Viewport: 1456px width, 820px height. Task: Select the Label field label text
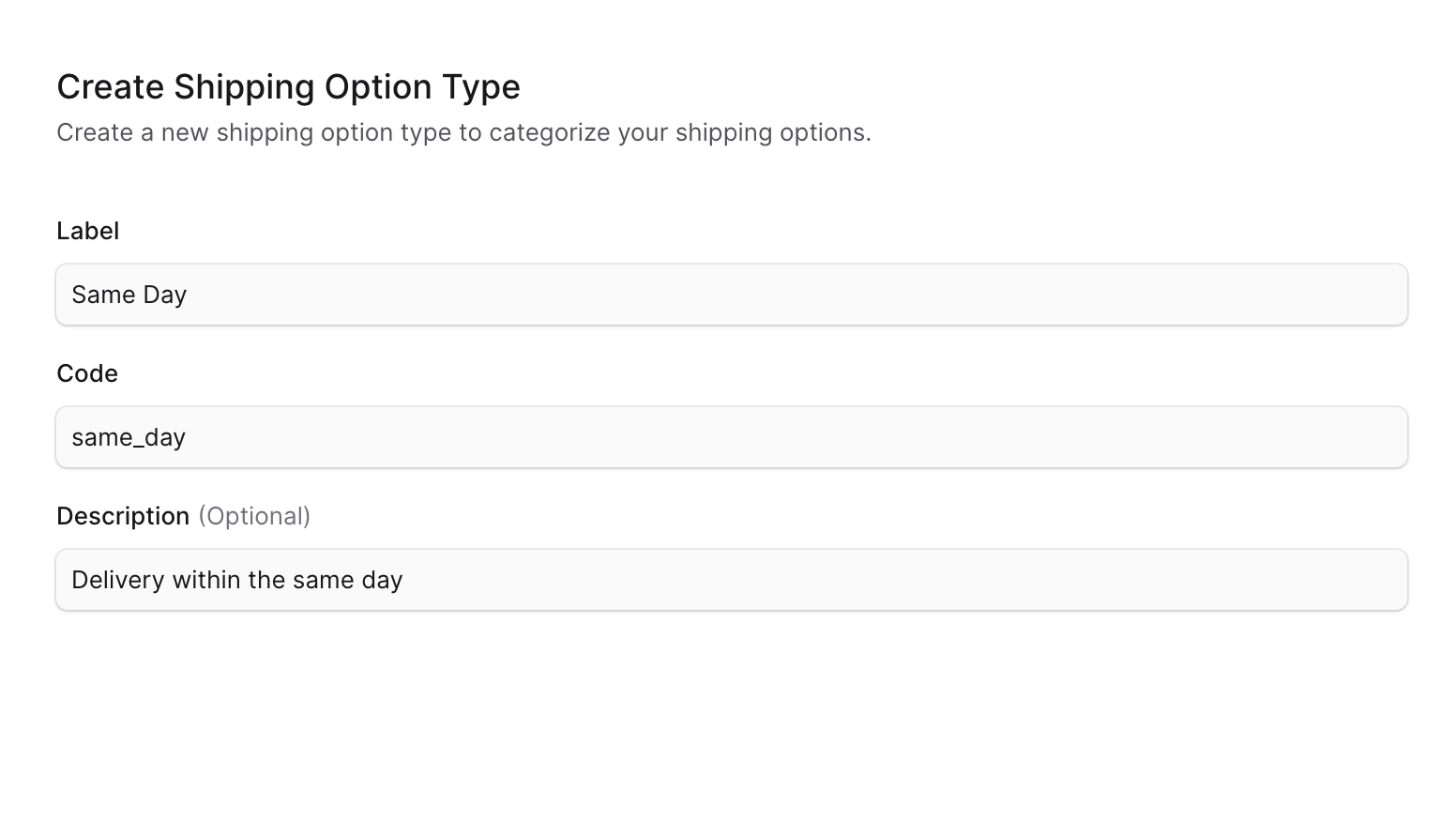(x=87, y=231)
